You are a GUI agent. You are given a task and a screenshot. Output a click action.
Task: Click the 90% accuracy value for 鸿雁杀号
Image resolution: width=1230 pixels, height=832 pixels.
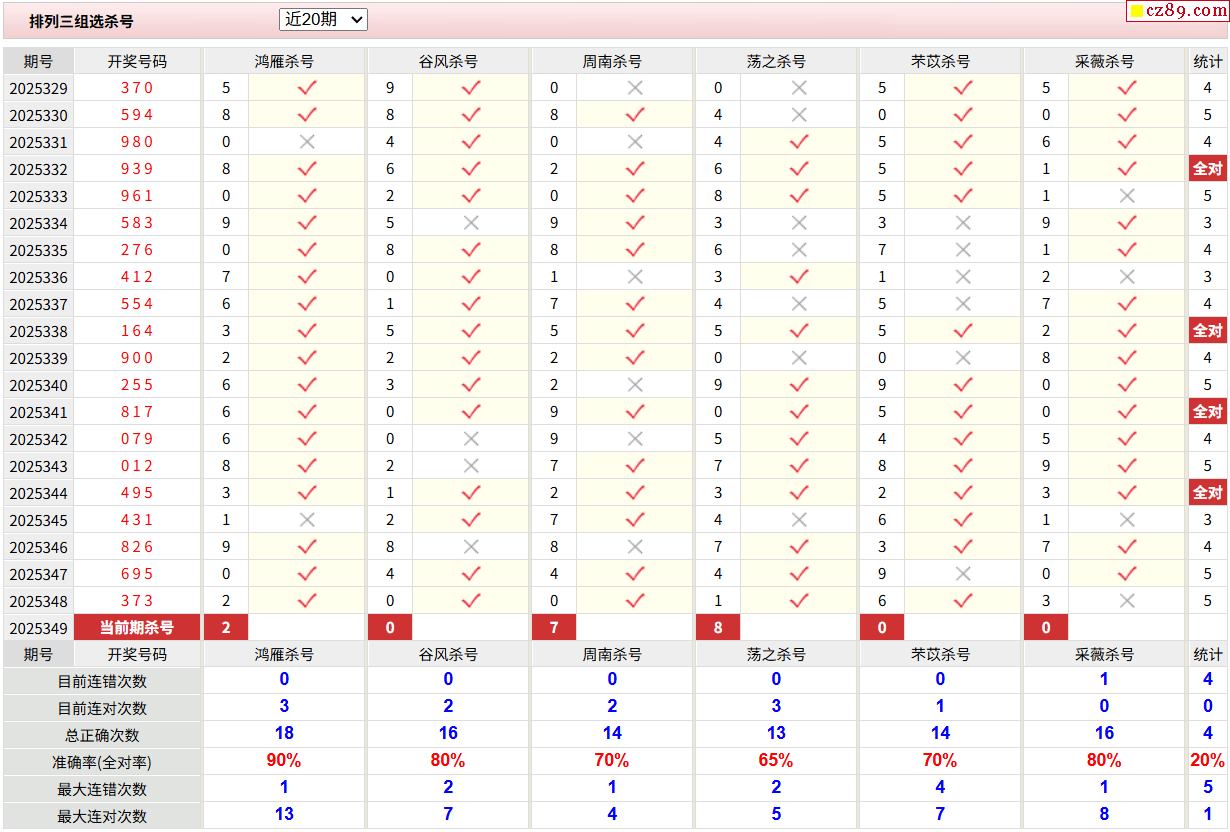[x=284, y=761]
